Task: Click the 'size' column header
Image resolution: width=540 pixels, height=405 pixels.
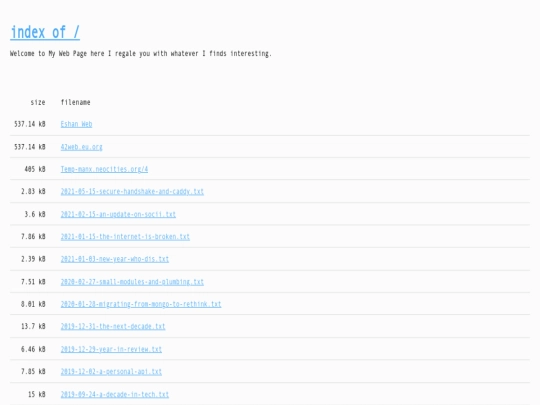Action: tap(38, 102)
